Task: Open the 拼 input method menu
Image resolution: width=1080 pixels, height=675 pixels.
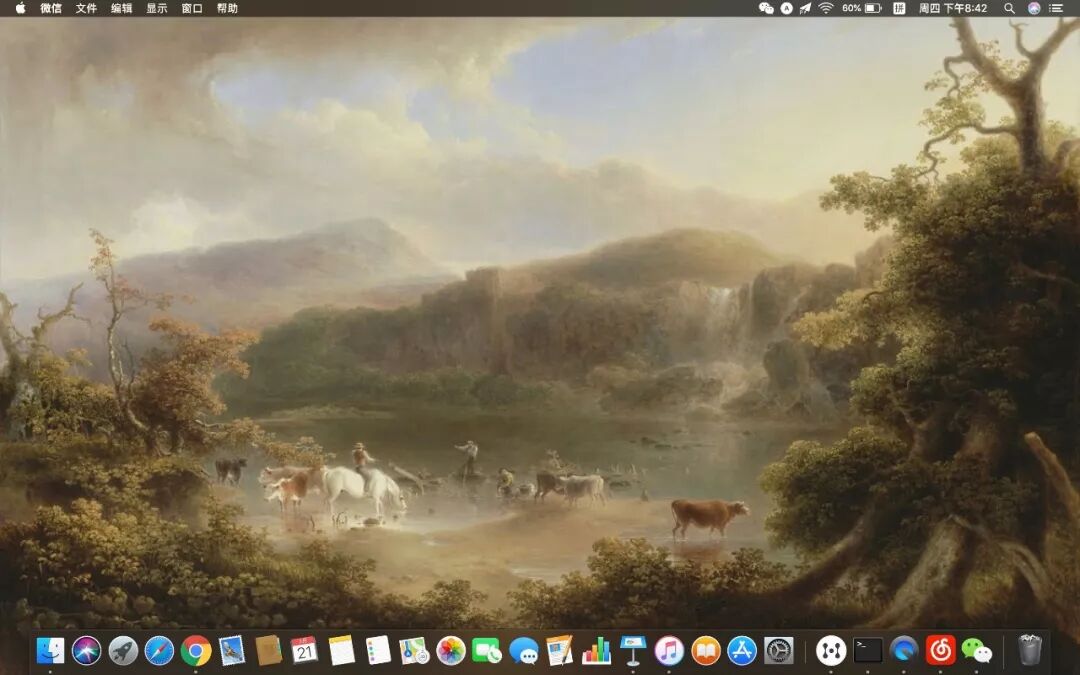Action: point(899,8)
